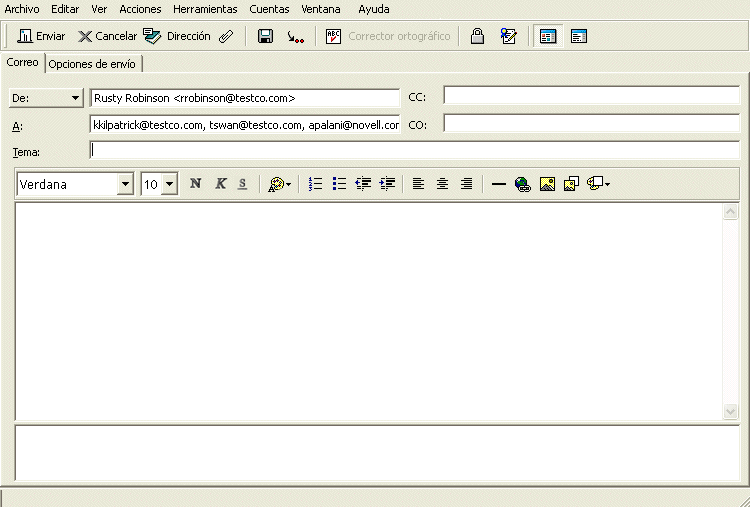Open the Ver menu
Screen dimensions: 750x507
99,9
